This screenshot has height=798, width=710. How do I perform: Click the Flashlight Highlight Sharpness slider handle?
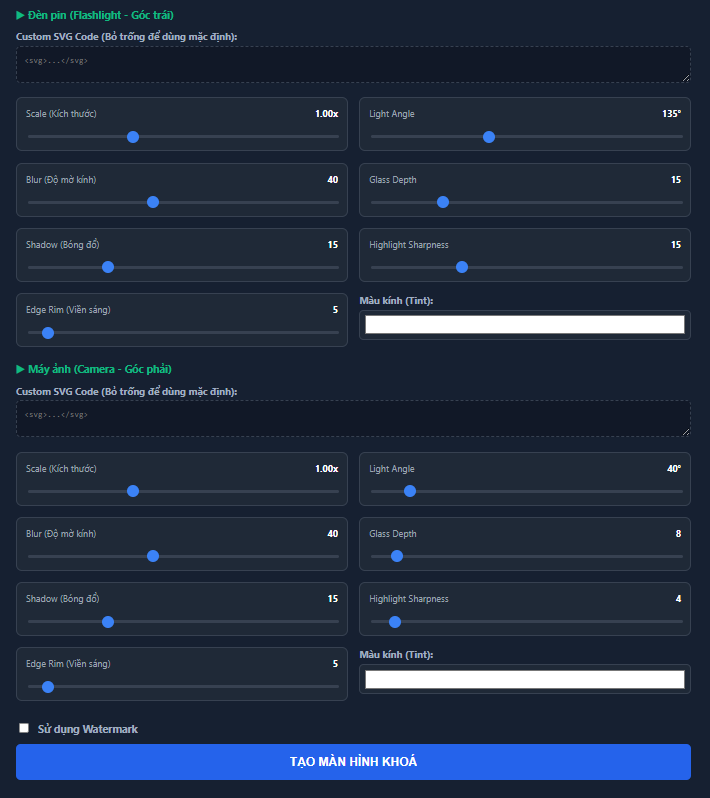(462, 267)
